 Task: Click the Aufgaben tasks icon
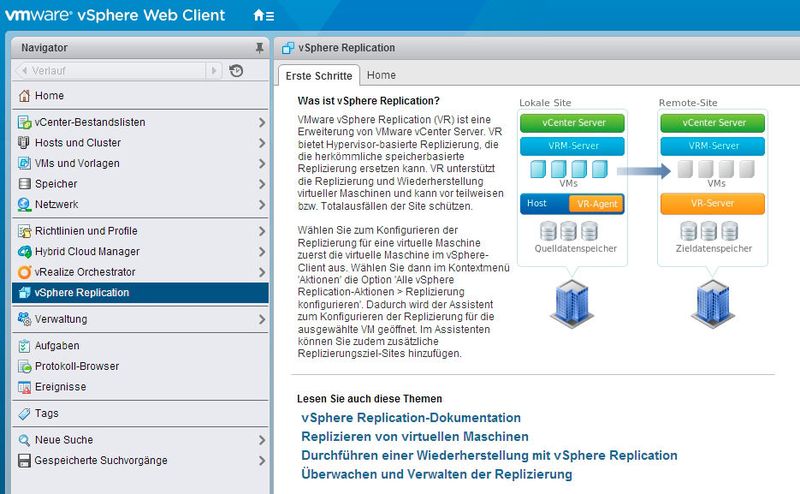[x=24, y=345]
